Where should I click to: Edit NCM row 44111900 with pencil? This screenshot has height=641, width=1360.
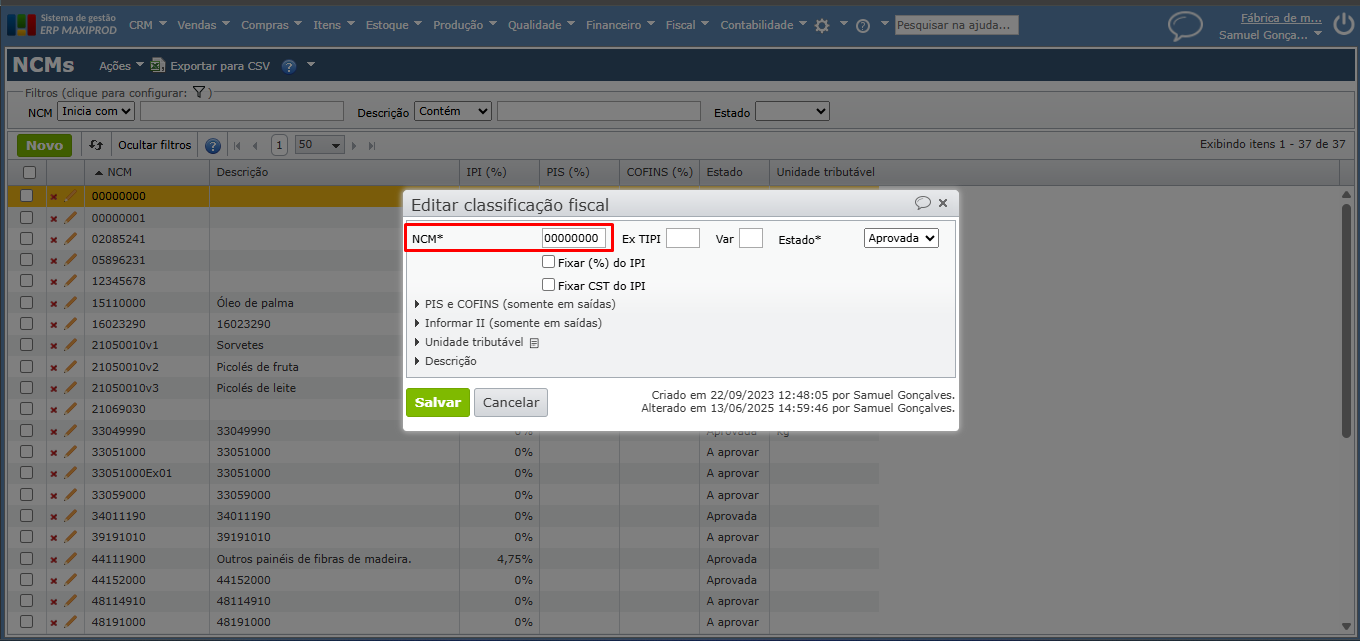click(x=71, y=558)
